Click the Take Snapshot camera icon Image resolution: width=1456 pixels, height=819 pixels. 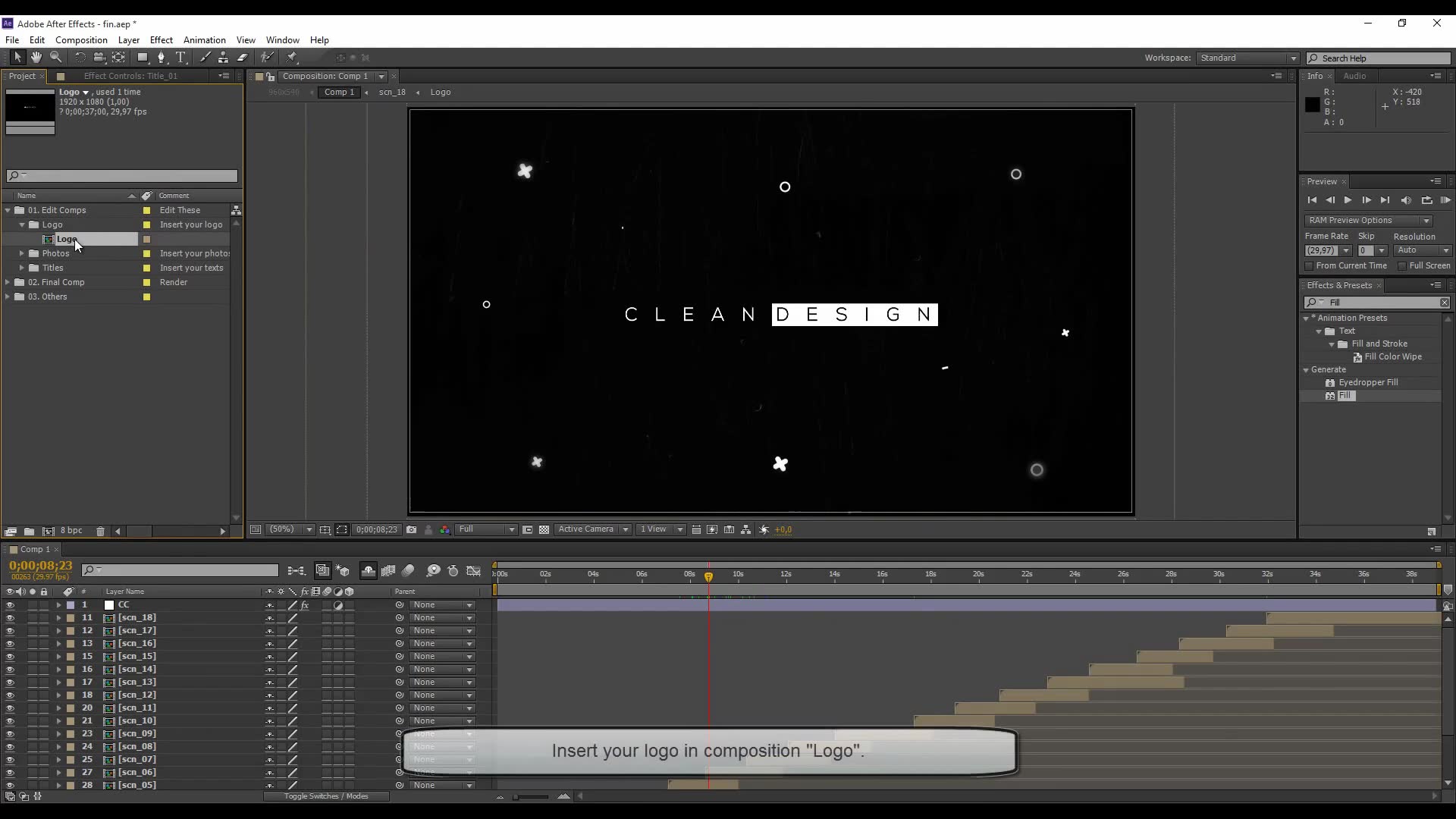tap(411, 530)
